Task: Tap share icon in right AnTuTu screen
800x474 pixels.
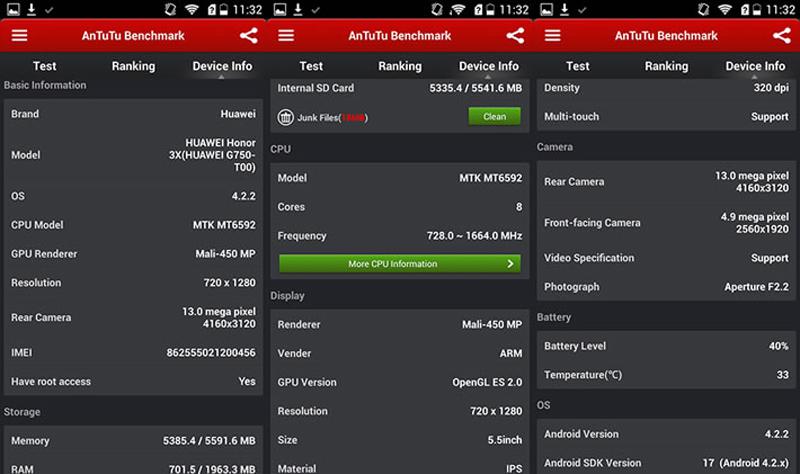Action: tap(782, 35)
